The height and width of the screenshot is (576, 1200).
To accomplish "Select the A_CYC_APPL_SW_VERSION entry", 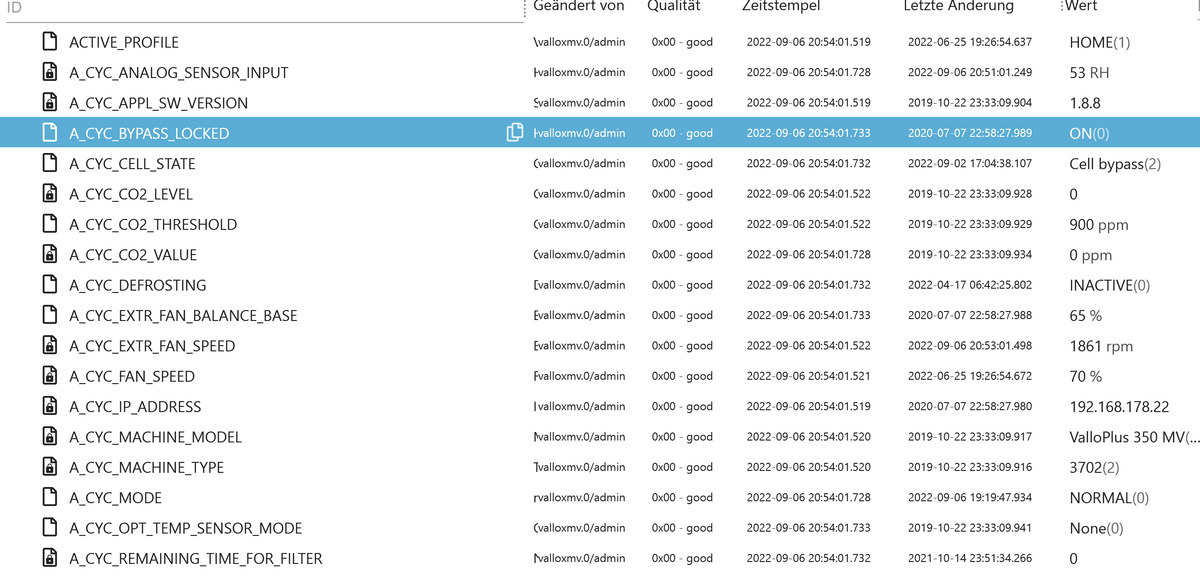I will click(159, 103).
